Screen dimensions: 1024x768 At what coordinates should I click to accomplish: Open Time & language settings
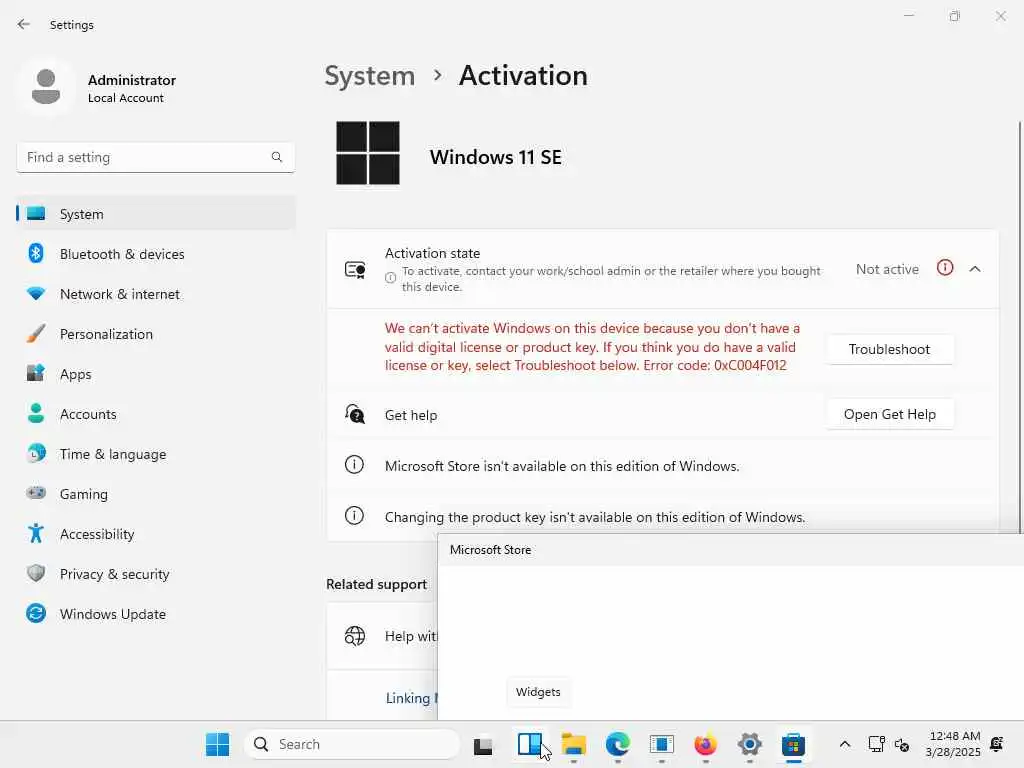pyautogui.click(x=155, y=454)
